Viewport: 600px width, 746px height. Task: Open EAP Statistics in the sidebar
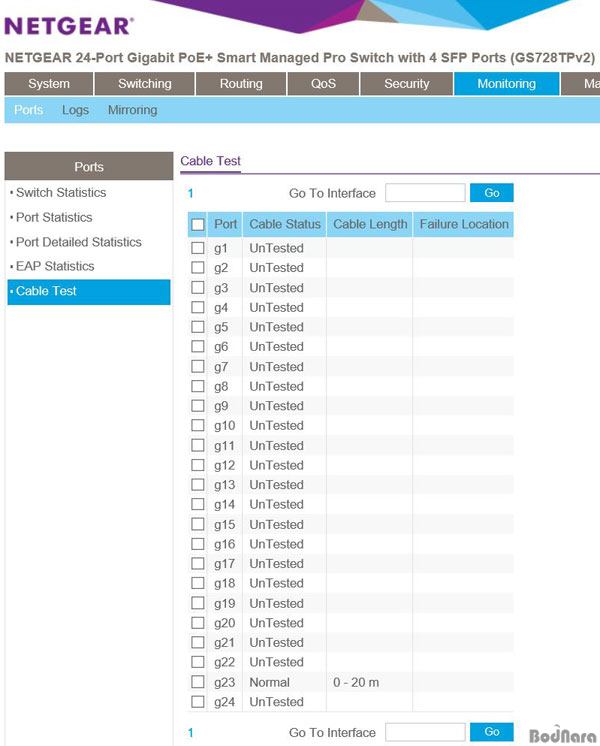55,266
